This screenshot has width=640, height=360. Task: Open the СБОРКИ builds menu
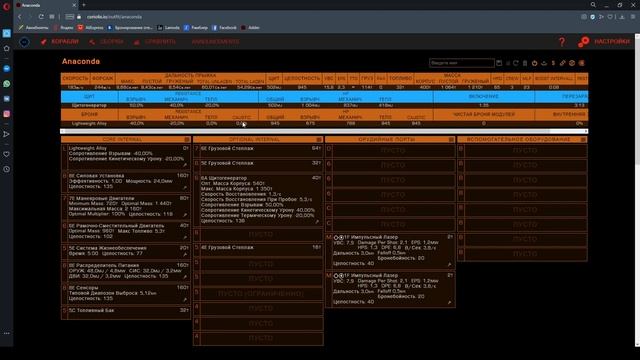(107, 42)
